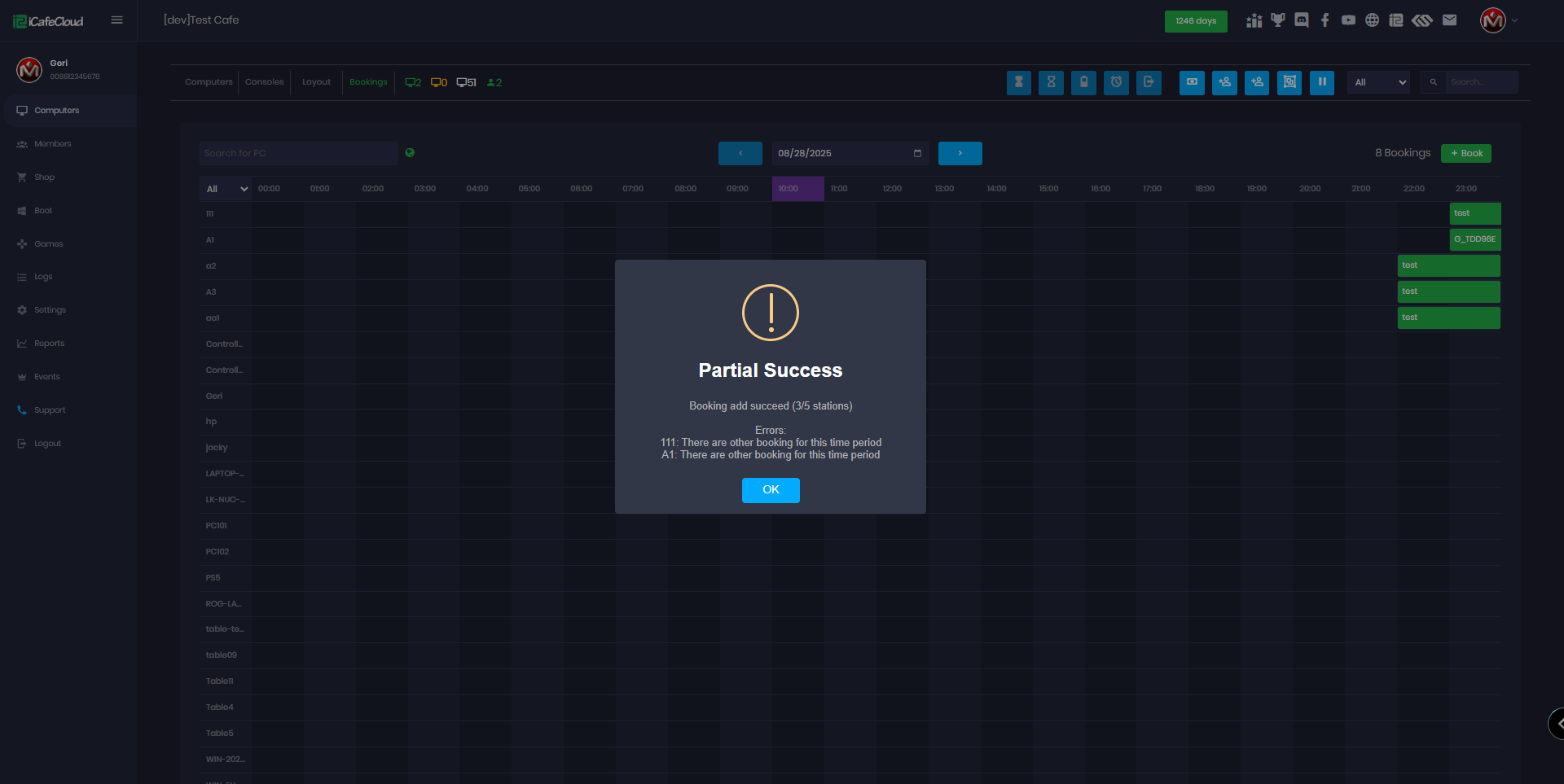The height and width of the screenshot is (784, 1564).
Task: Click the Search for PC input field
Action: pyautogui.click(x=297, y=153)
